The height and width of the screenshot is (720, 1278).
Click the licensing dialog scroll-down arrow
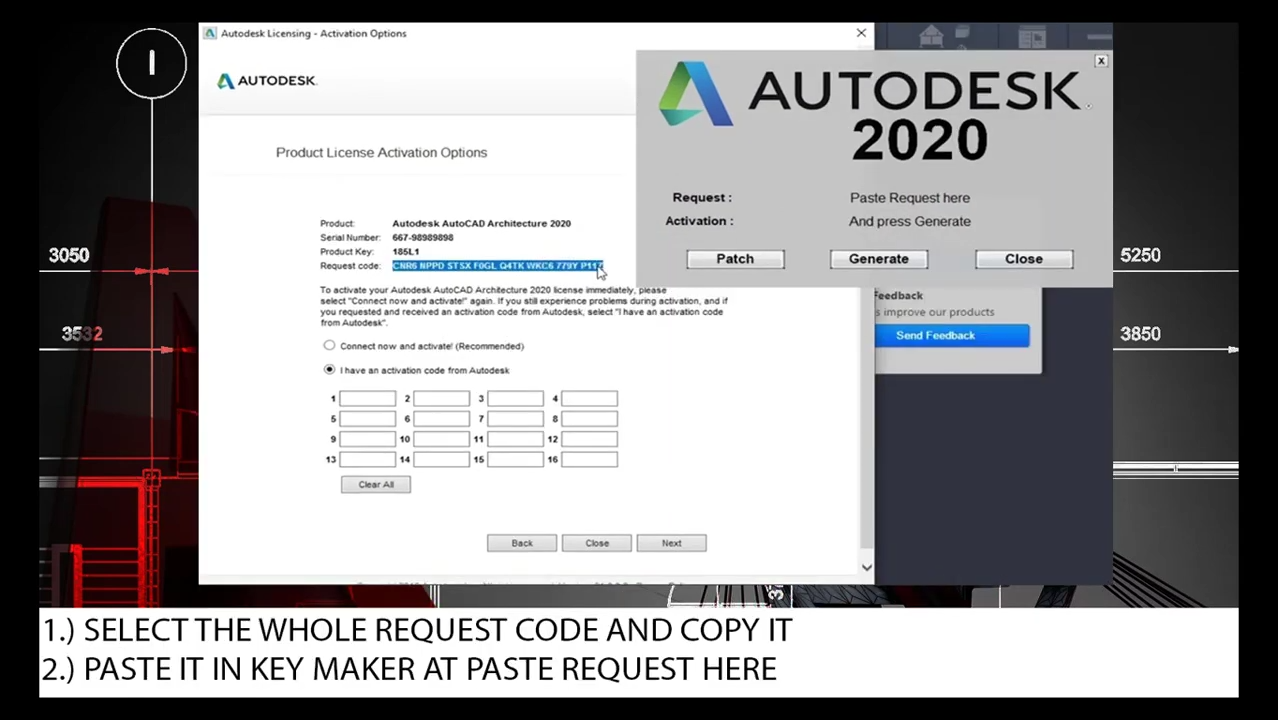[866, 567]
